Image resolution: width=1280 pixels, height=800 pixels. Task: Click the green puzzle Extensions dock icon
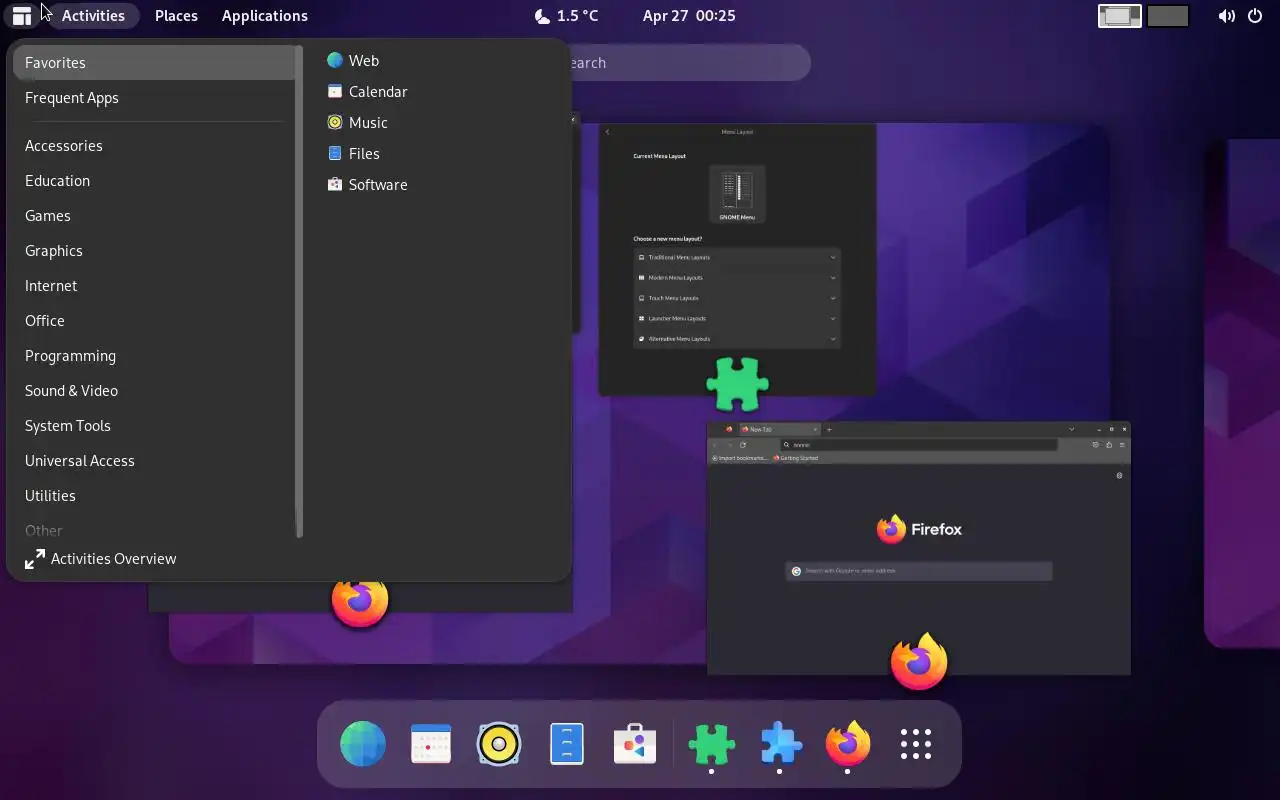pos(712,744)
